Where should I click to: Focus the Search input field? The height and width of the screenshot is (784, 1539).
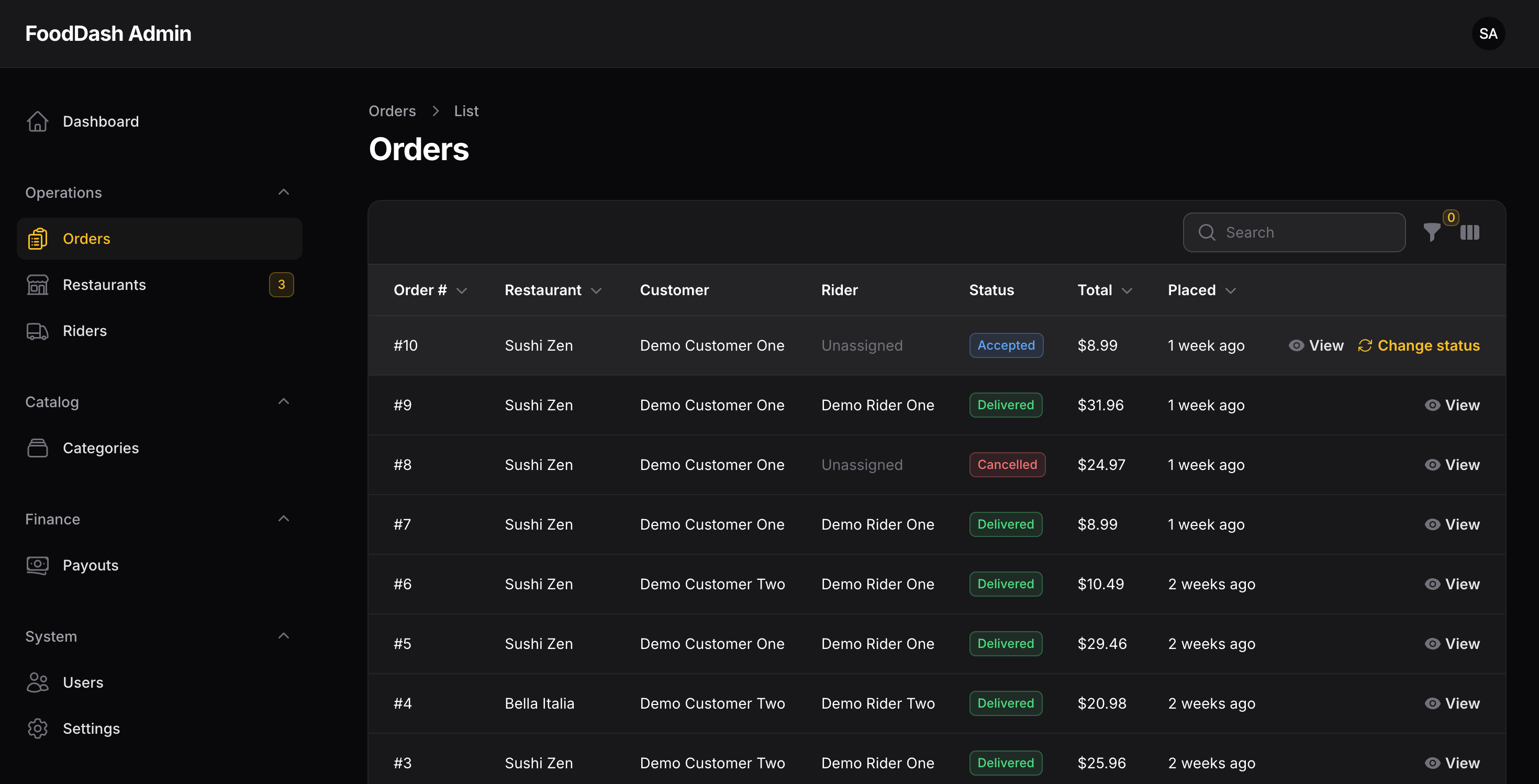click(x=1294, y=232)
